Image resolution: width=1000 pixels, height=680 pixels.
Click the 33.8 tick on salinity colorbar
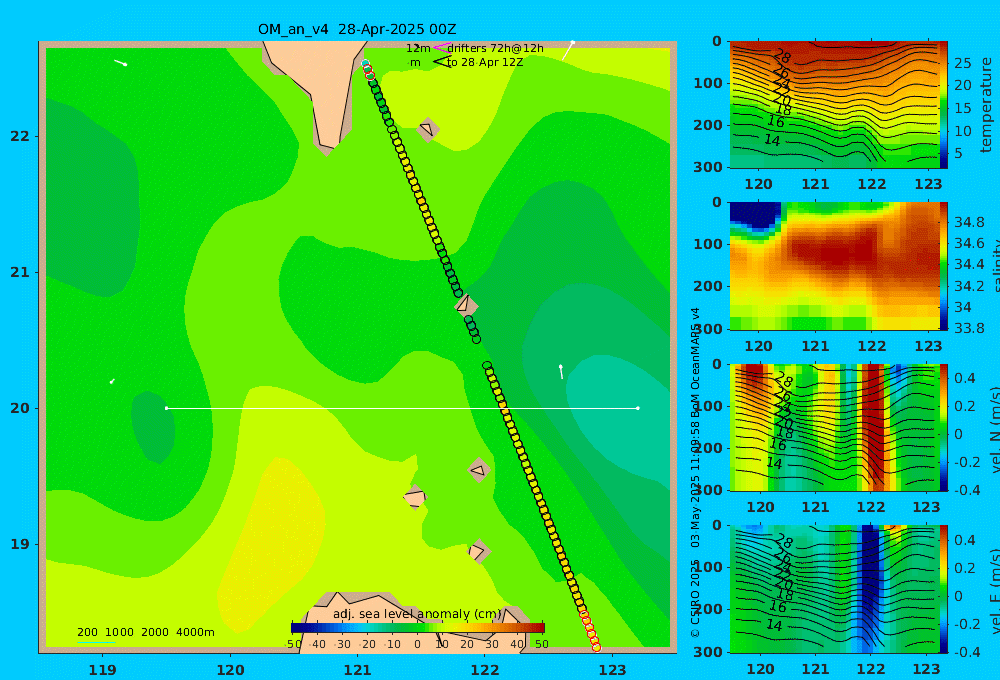pos(969,328)
